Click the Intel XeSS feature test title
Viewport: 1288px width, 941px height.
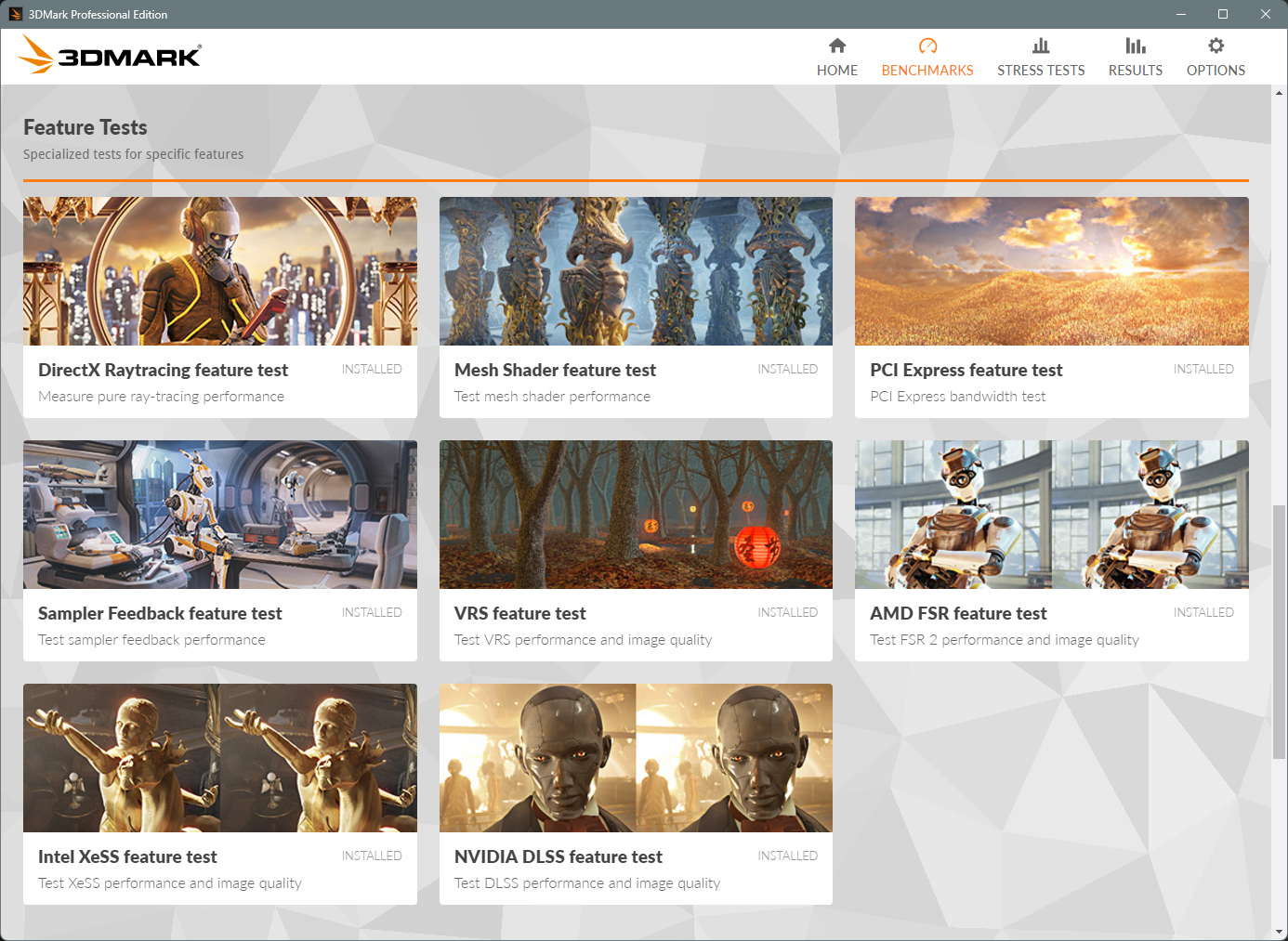pyautogui.click(x=127, y=856)
